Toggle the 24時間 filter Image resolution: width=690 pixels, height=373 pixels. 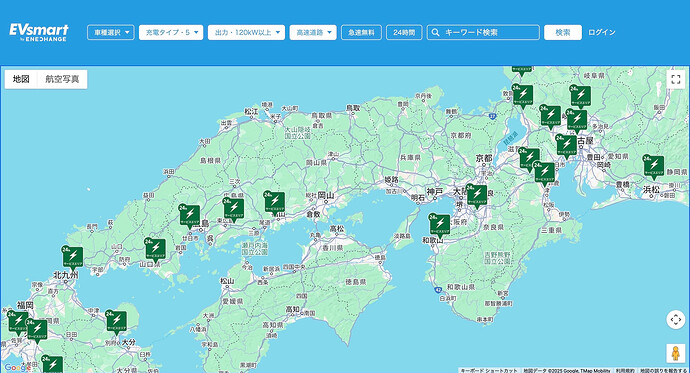point(404,32)
